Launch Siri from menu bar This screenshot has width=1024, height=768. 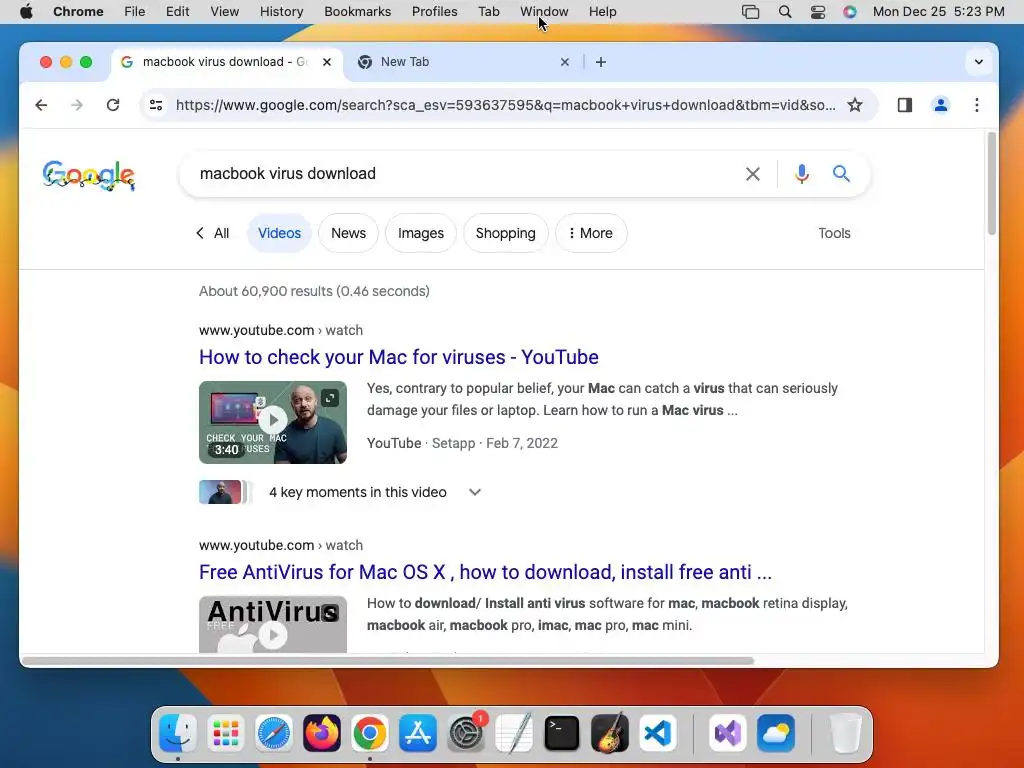pyautogui.click(x=850, y=12)
